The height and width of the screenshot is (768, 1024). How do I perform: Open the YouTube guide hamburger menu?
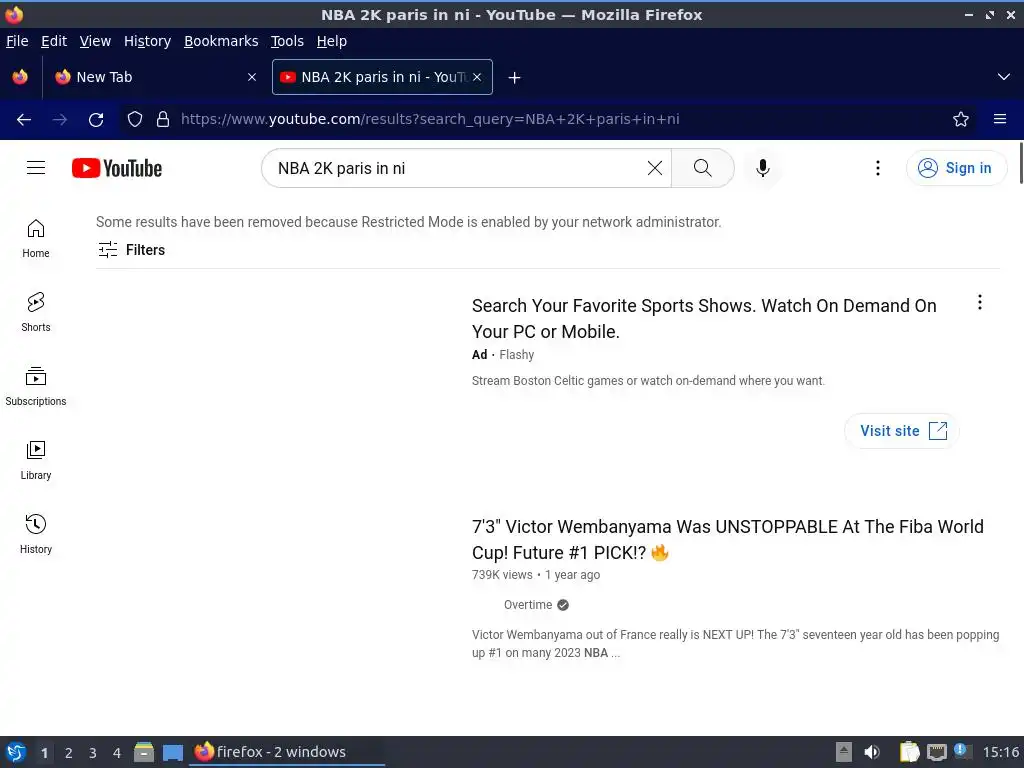pos(36,168)
